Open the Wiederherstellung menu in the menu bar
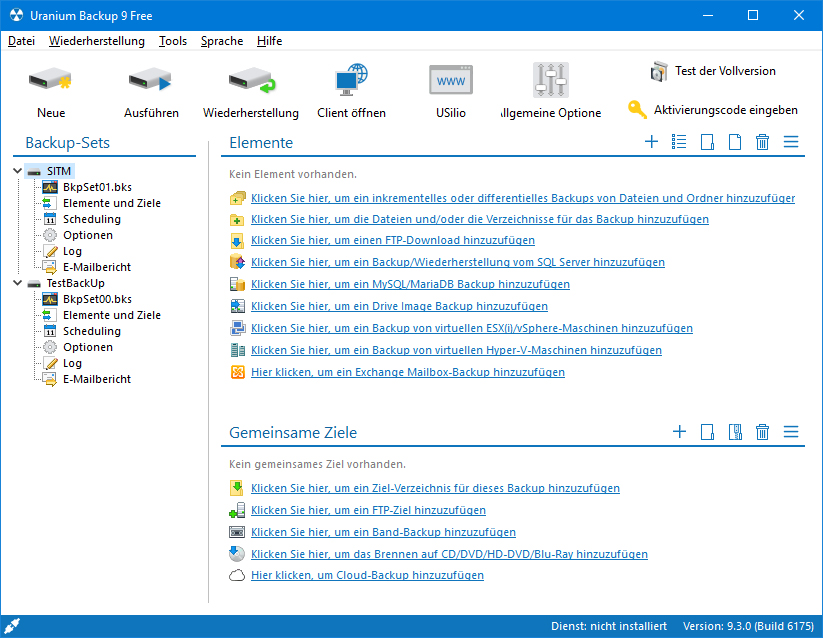The width and height of the screenshot is (823, 638). coord(97,41)
